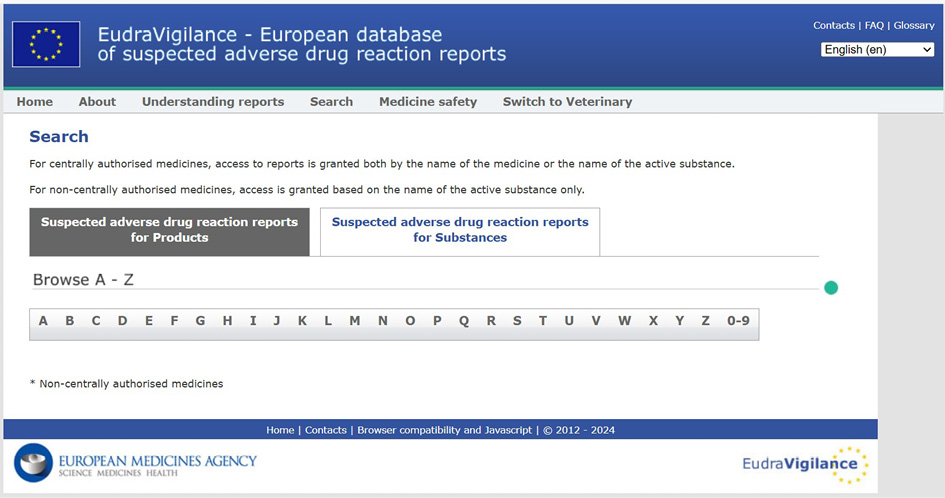Browse products starting with X
The height and width of the screenshot is (498, 945).
click(x=653, y=321)
